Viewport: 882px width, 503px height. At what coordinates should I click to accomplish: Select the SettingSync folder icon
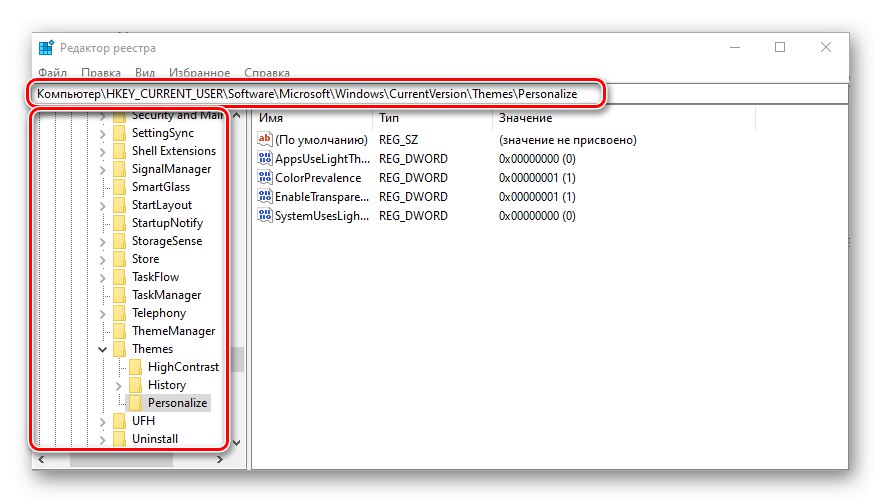click(x=119, y=133)
